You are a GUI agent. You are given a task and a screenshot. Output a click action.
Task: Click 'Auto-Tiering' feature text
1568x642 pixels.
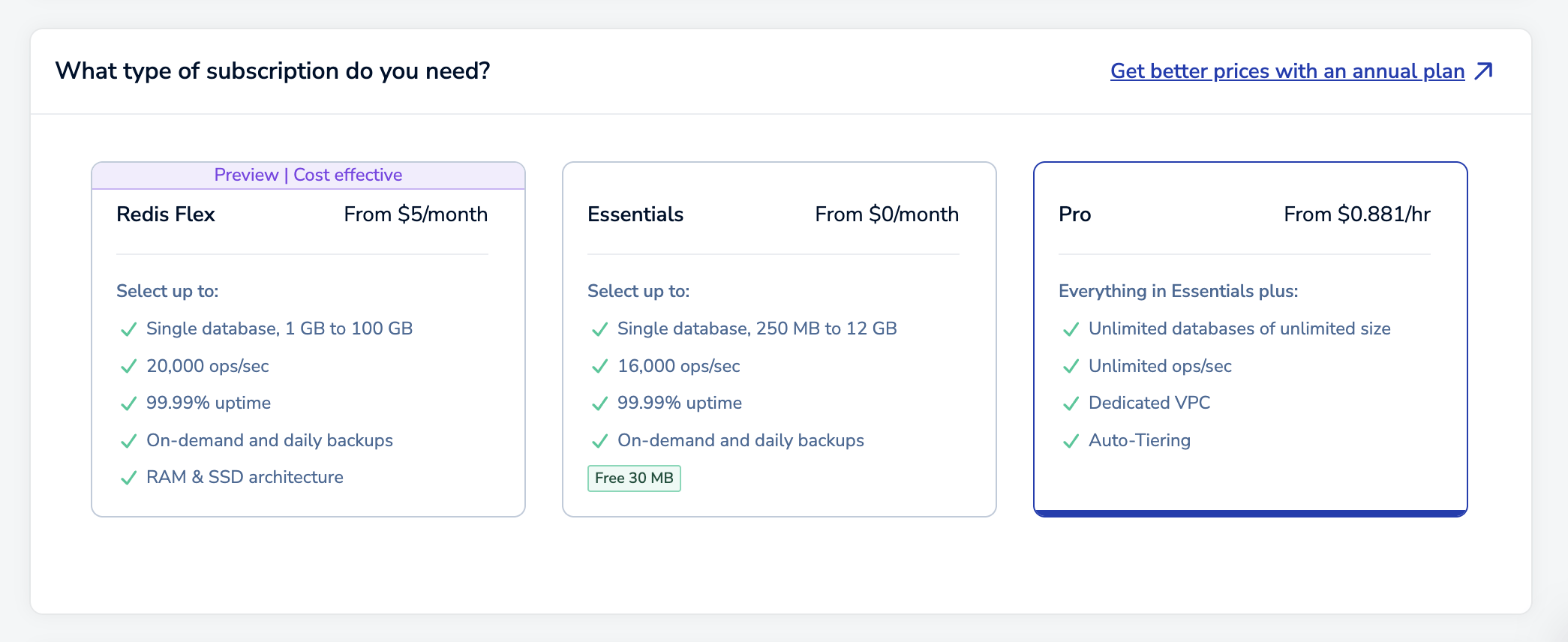click(x=1140, y=440)
